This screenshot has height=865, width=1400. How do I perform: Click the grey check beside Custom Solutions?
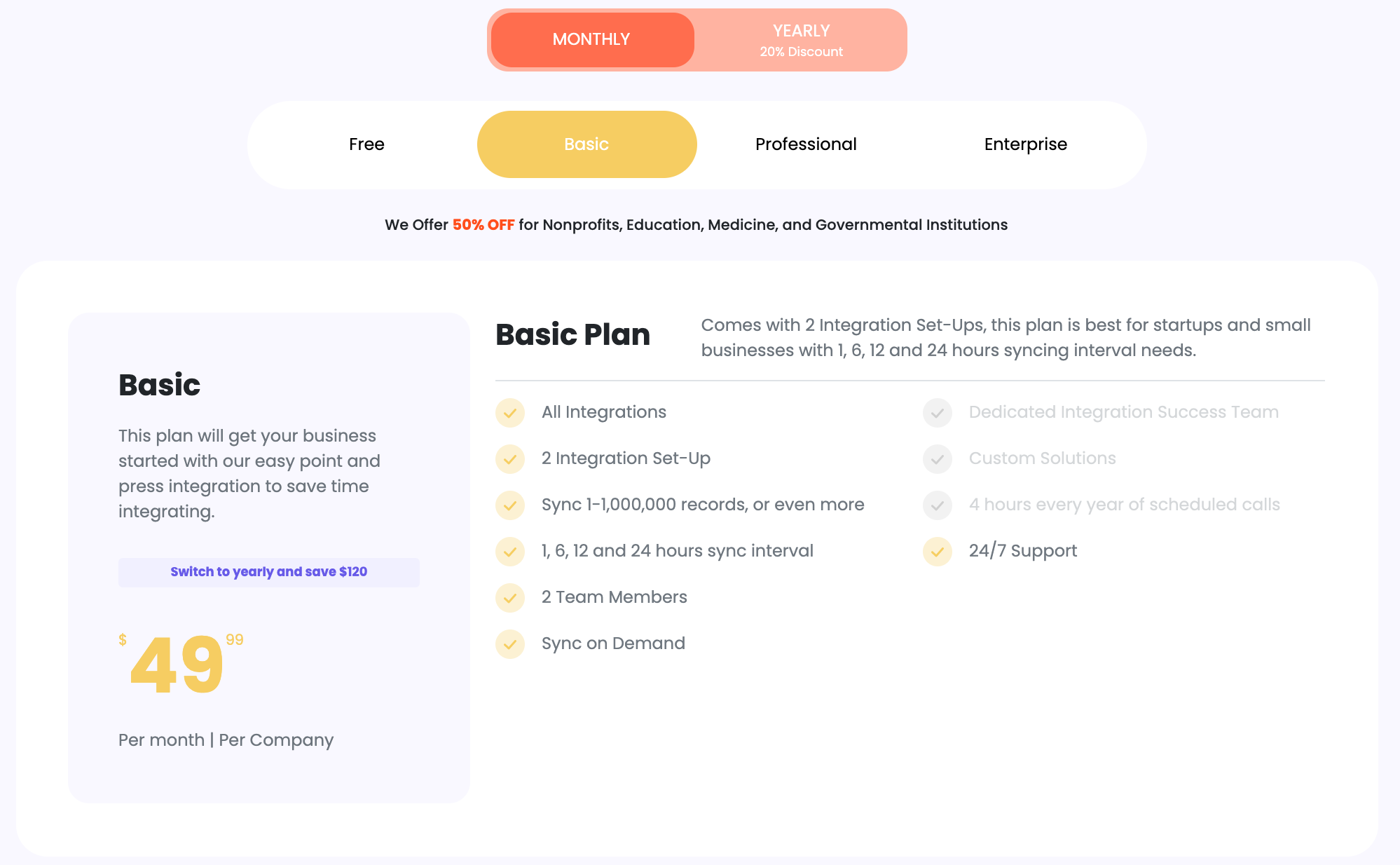[938, 459]
